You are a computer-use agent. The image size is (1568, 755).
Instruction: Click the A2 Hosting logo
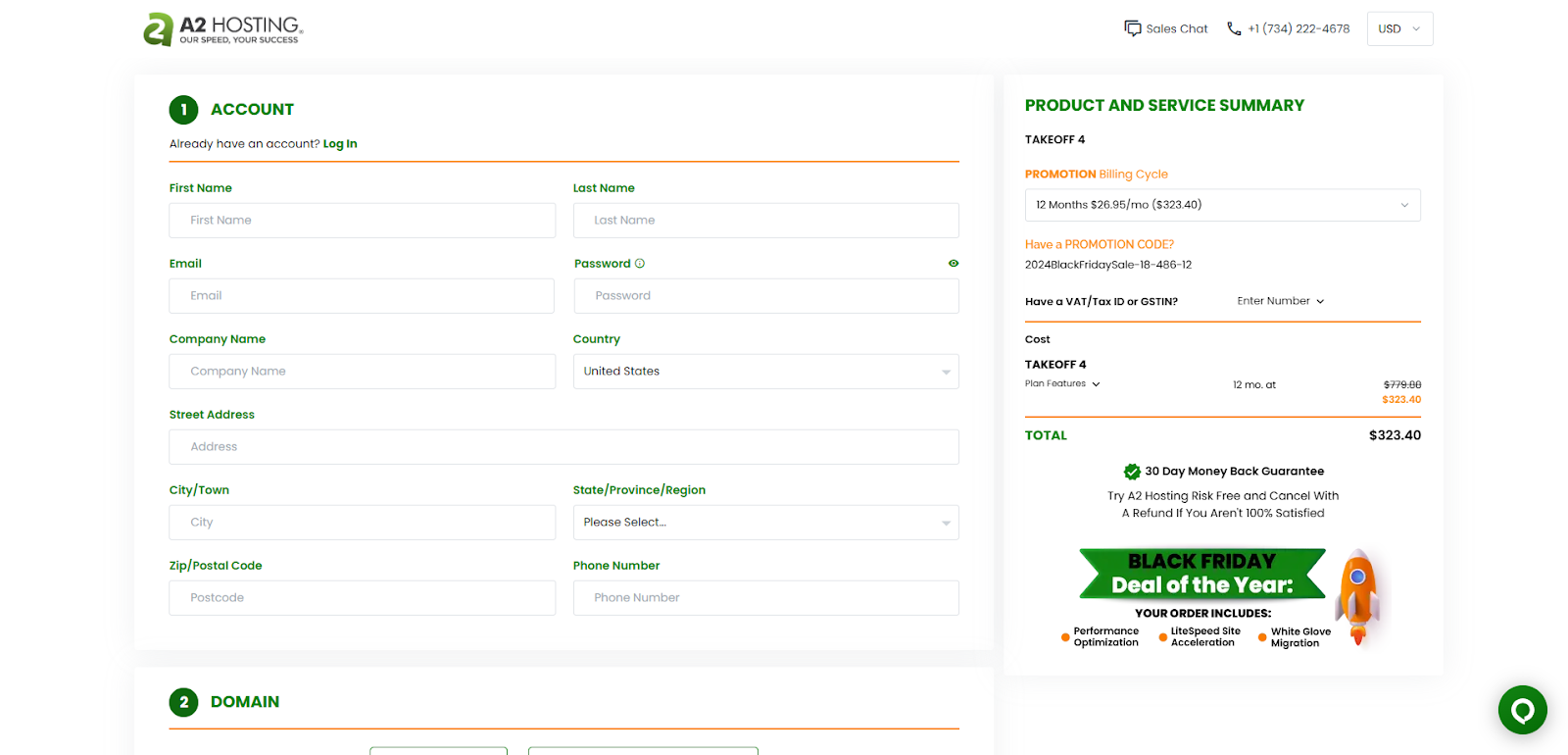coord(223,29)
